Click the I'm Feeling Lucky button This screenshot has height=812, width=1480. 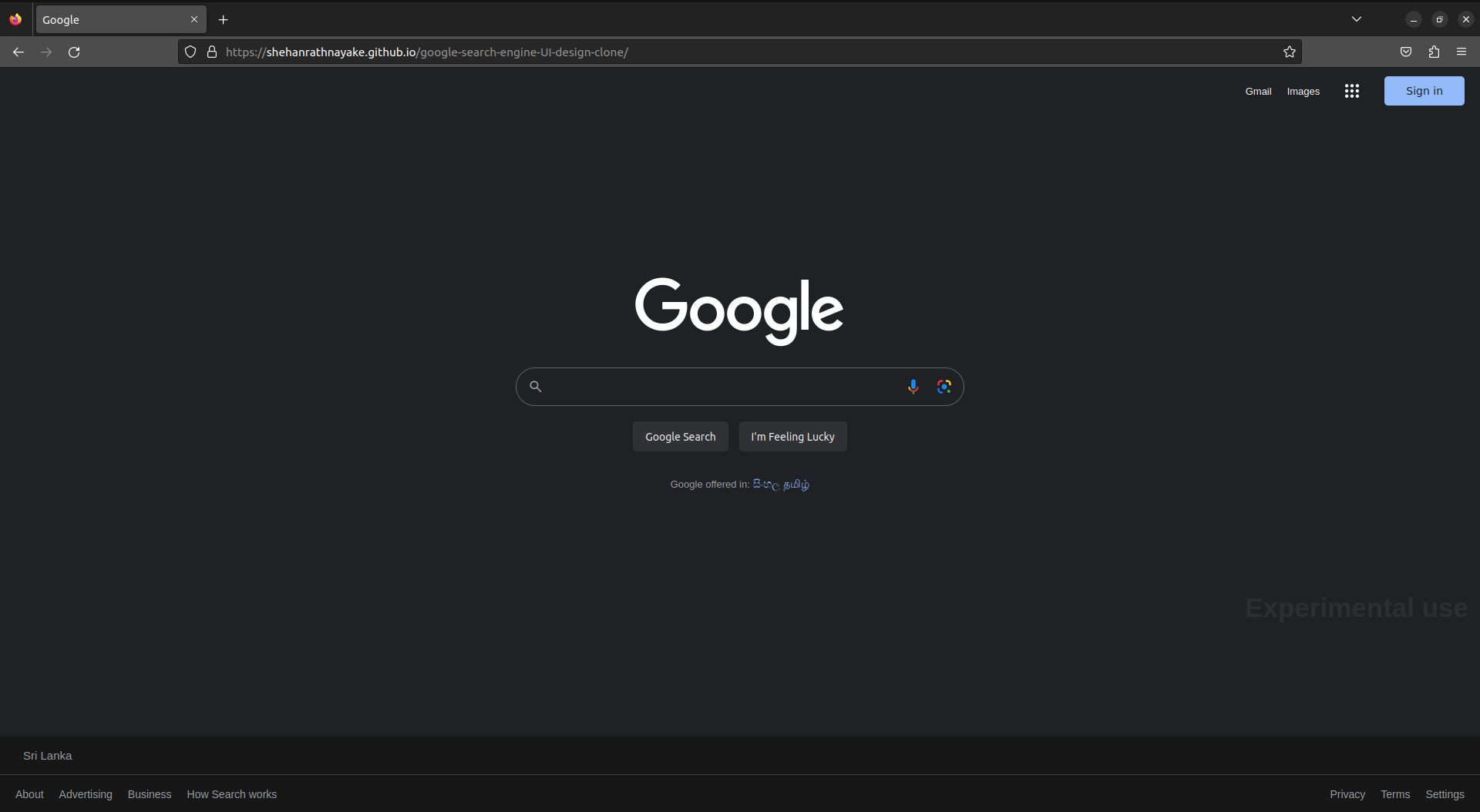793,437
